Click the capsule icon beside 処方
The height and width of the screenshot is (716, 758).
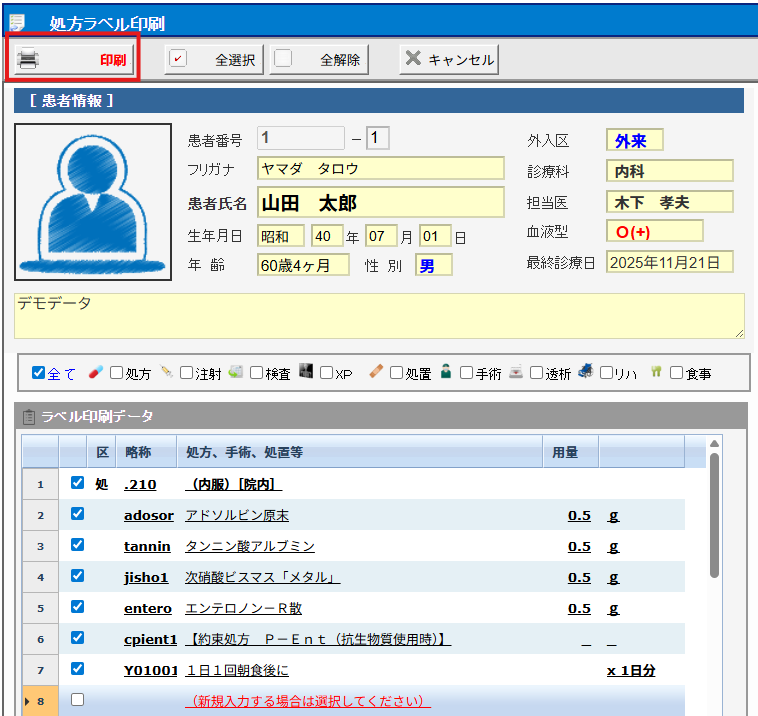[x=95, y=372]
